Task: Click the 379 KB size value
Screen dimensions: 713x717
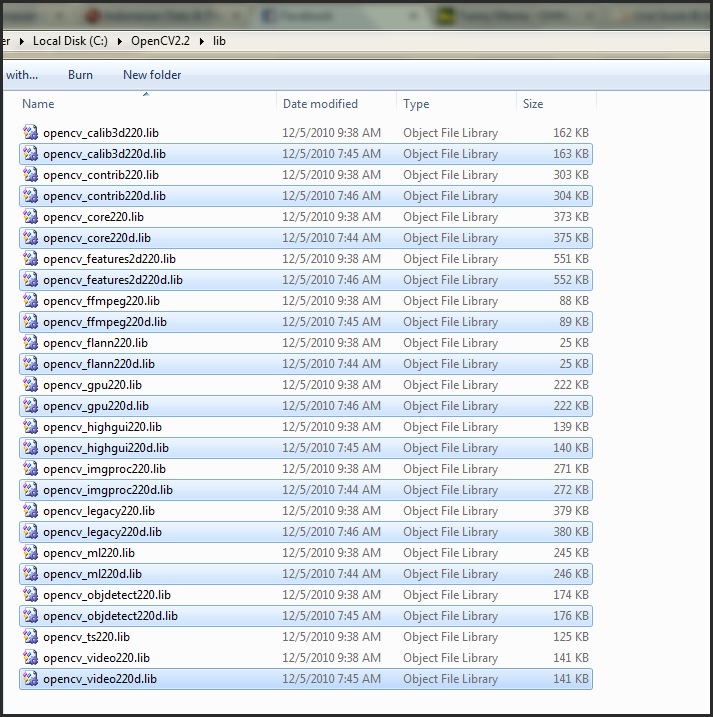Action: (x=571, y=511)
